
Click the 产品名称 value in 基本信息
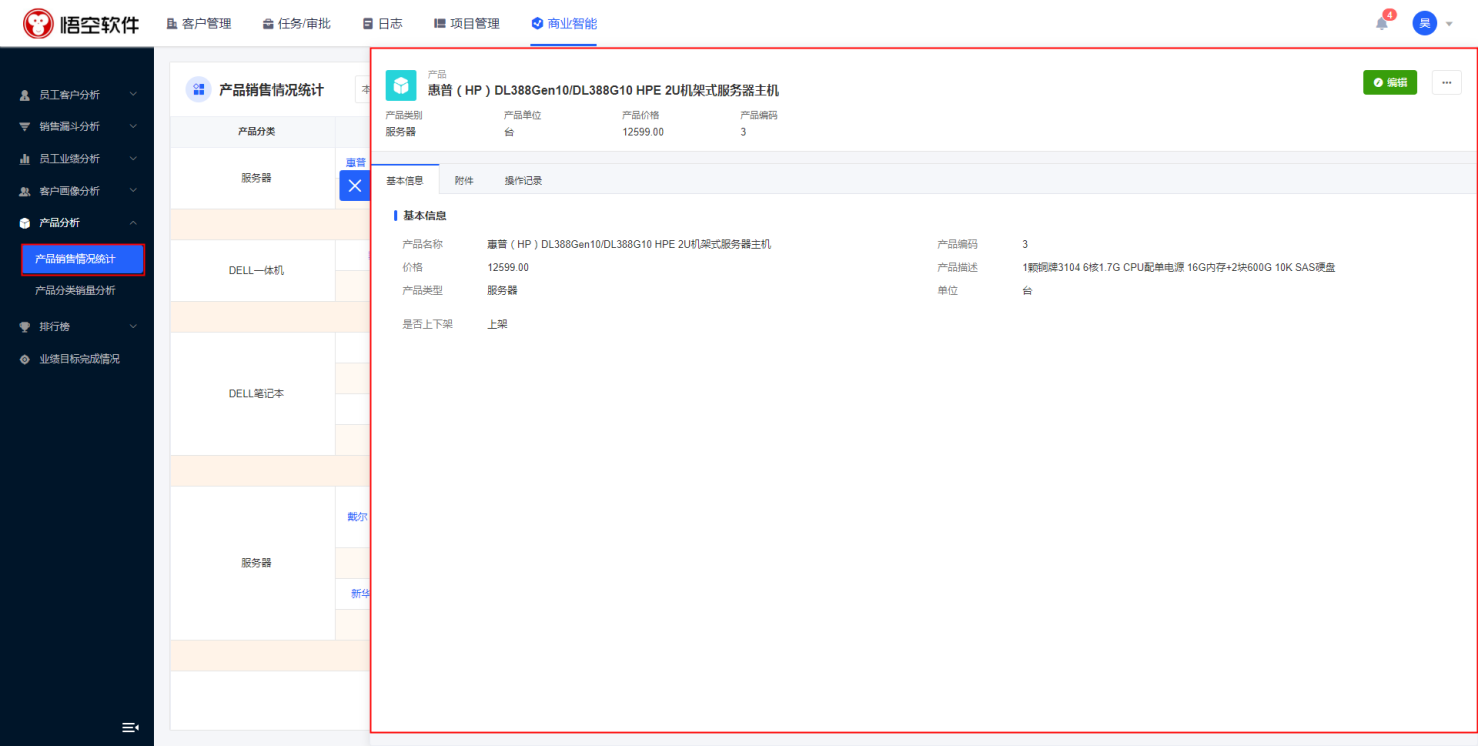pos(629,244)
